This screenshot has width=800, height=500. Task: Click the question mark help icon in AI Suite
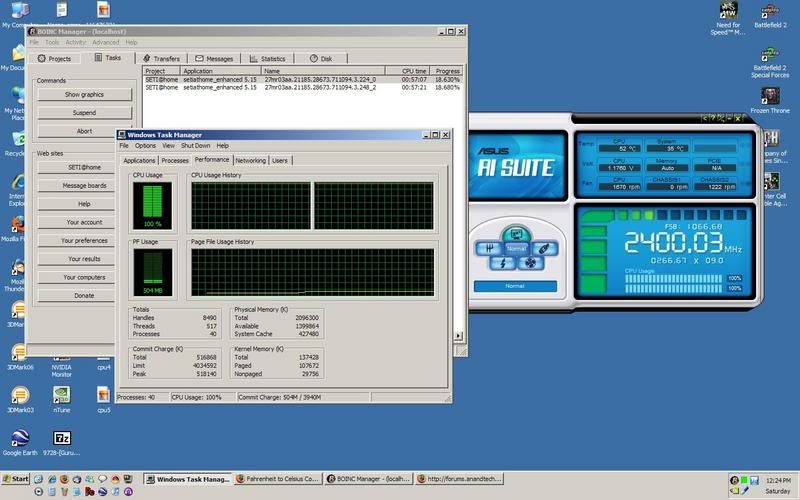coord(712,118)
